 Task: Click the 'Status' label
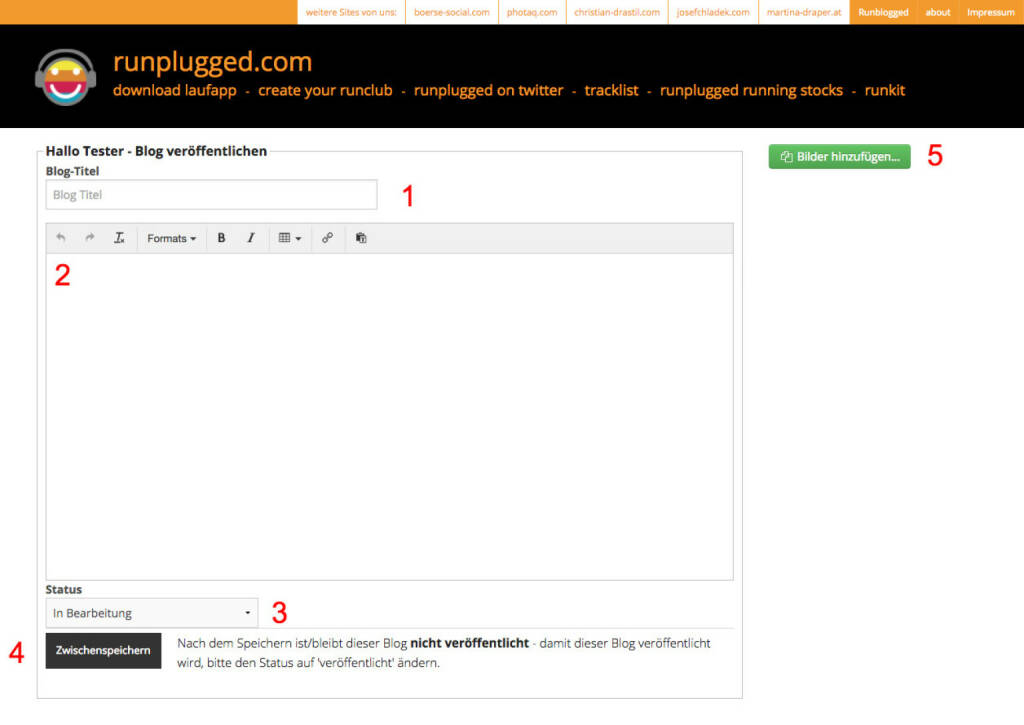click(x=64, y=589)
